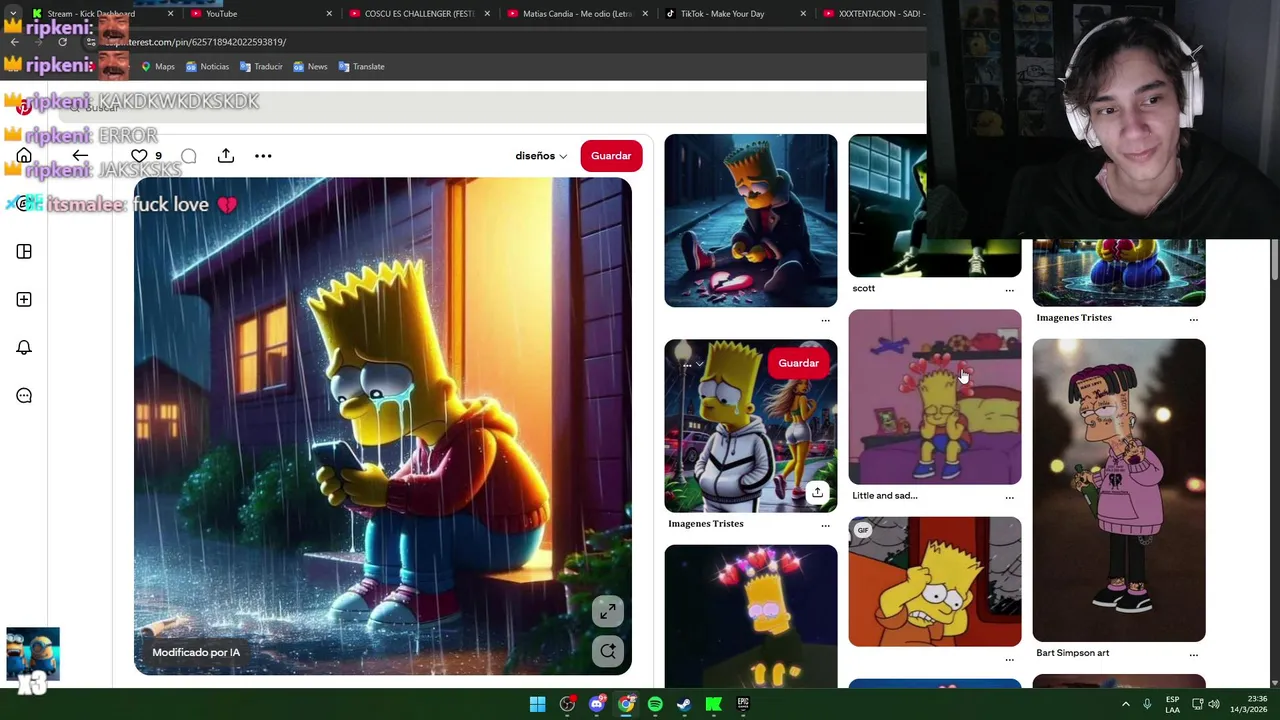
Task: Open the comments bubble icon on the pin
Action: 189,156
